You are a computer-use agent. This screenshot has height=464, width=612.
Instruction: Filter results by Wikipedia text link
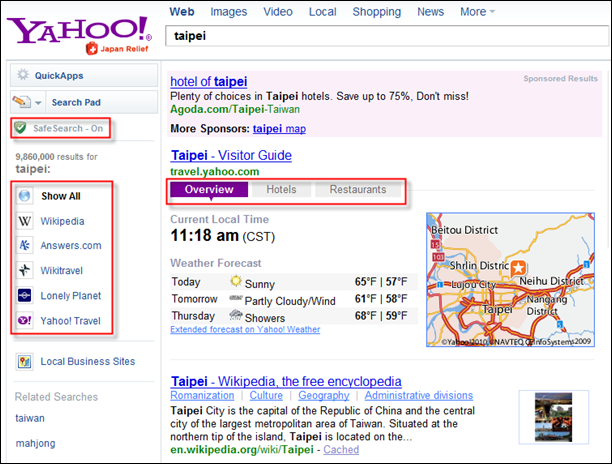coord(62,221)
